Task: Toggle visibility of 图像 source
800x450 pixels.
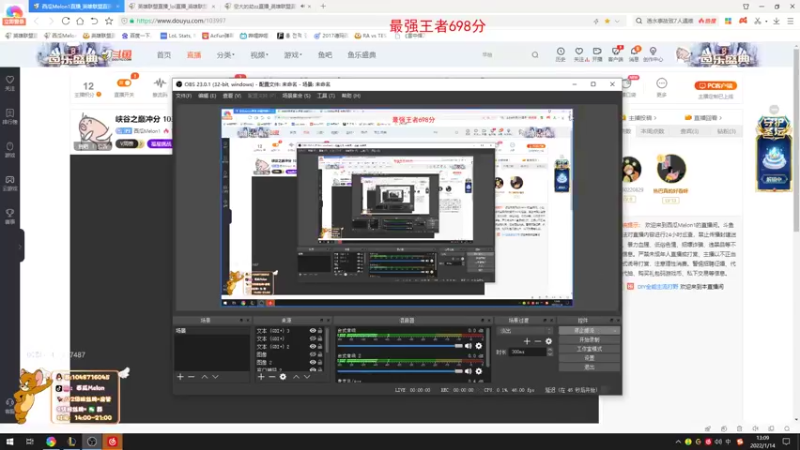Action: 313,354
